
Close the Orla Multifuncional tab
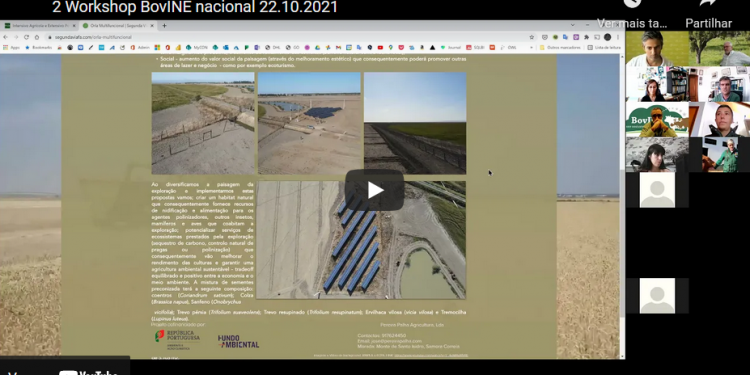tap(153, 25)
